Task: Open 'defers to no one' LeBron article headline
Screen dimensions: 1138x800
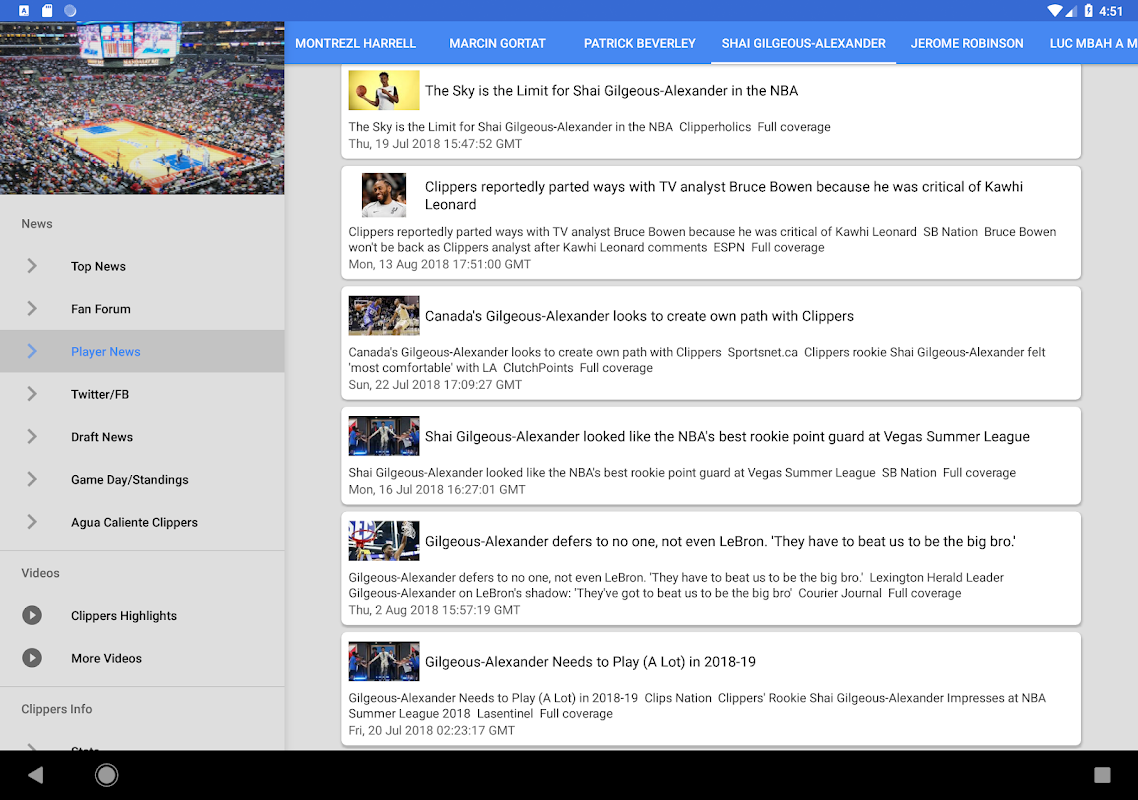Action: pos(720,541)
